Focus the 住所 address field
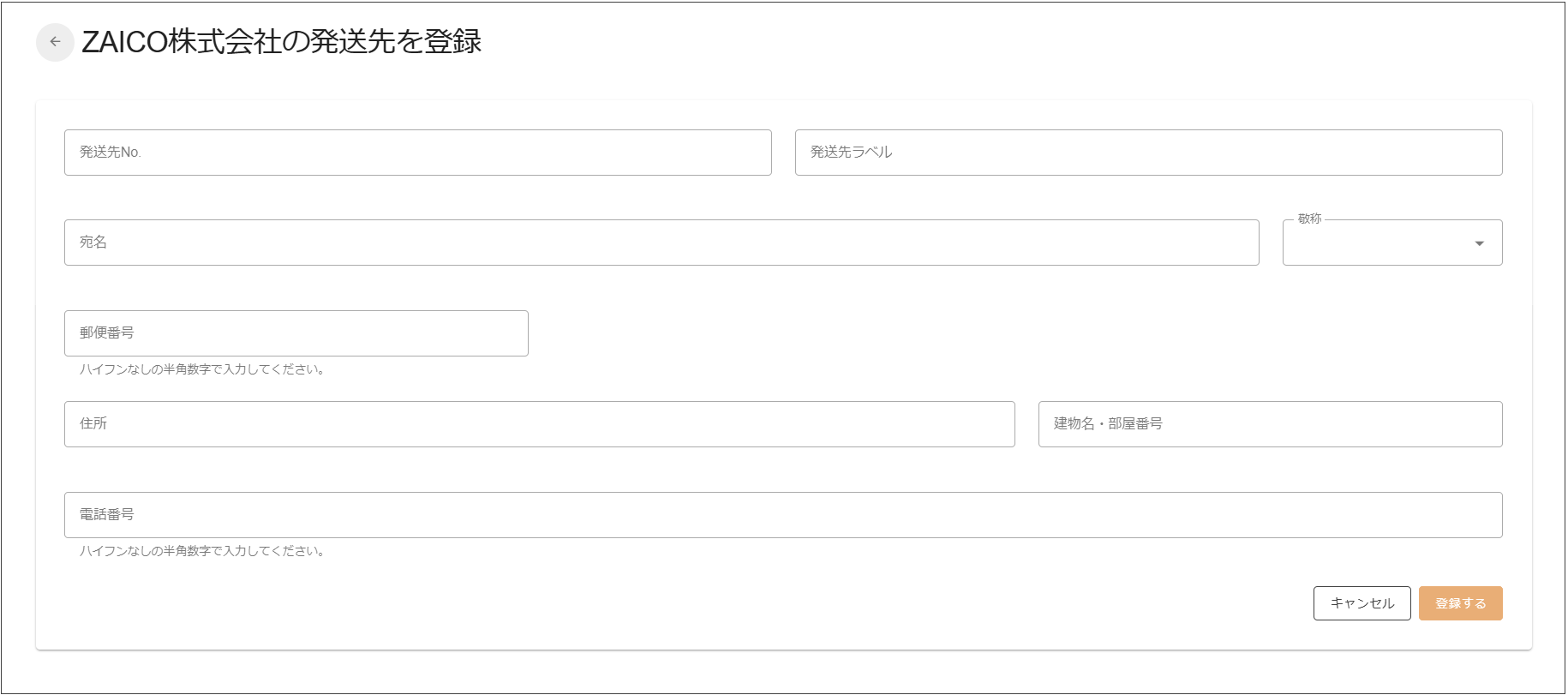The width and height of the screenshot is (1568, 695). pos(540,424)
